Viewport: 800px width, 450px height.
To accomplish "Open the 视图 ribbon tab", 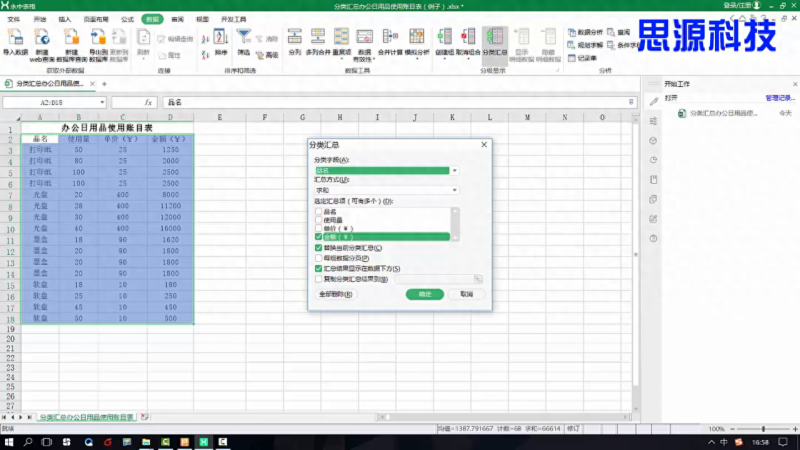I will pyautogui.click(x=203, y=19).
